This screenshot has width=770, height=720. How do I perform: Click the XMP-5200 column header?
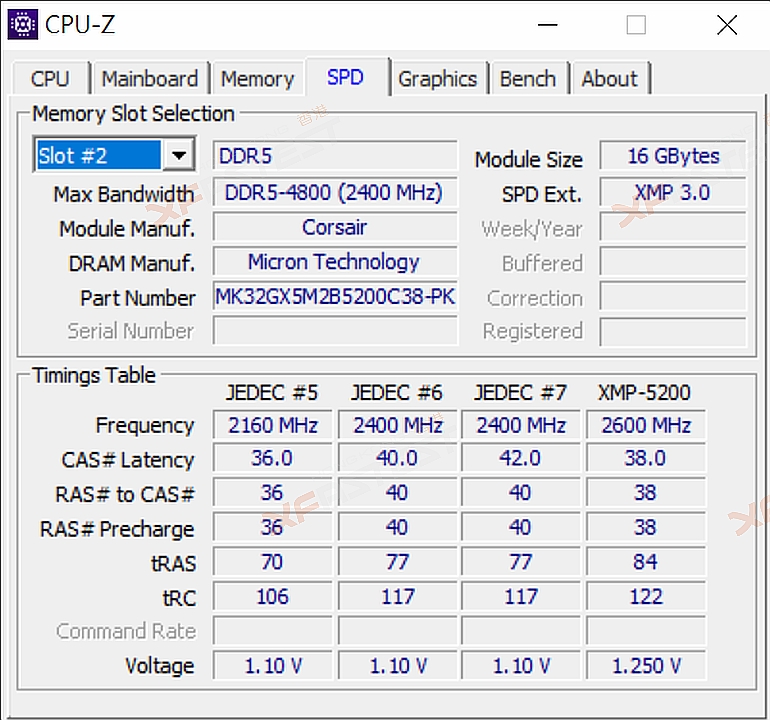tap(644, 392)
